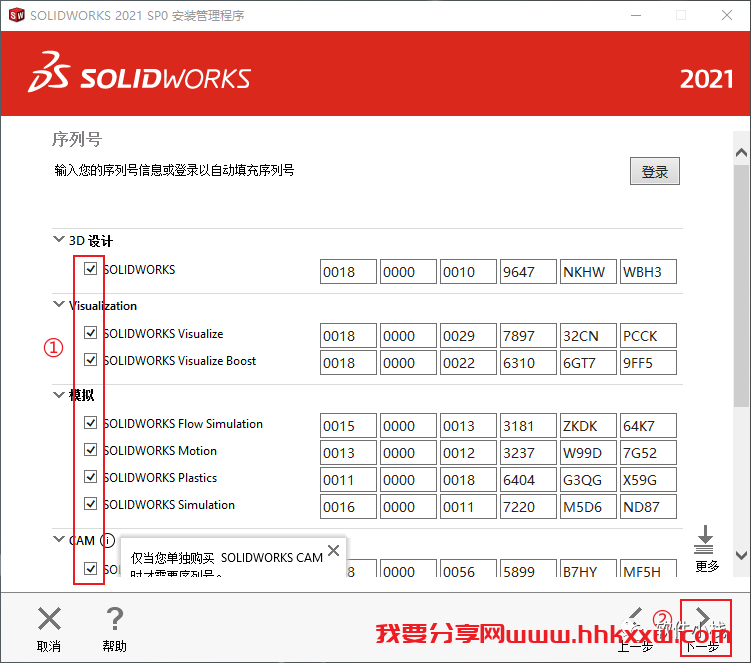The height and width of the screenshot is (663, 751).
Task: Click the SOLIDWORKS Flow Simulation label
Action: 183,423
